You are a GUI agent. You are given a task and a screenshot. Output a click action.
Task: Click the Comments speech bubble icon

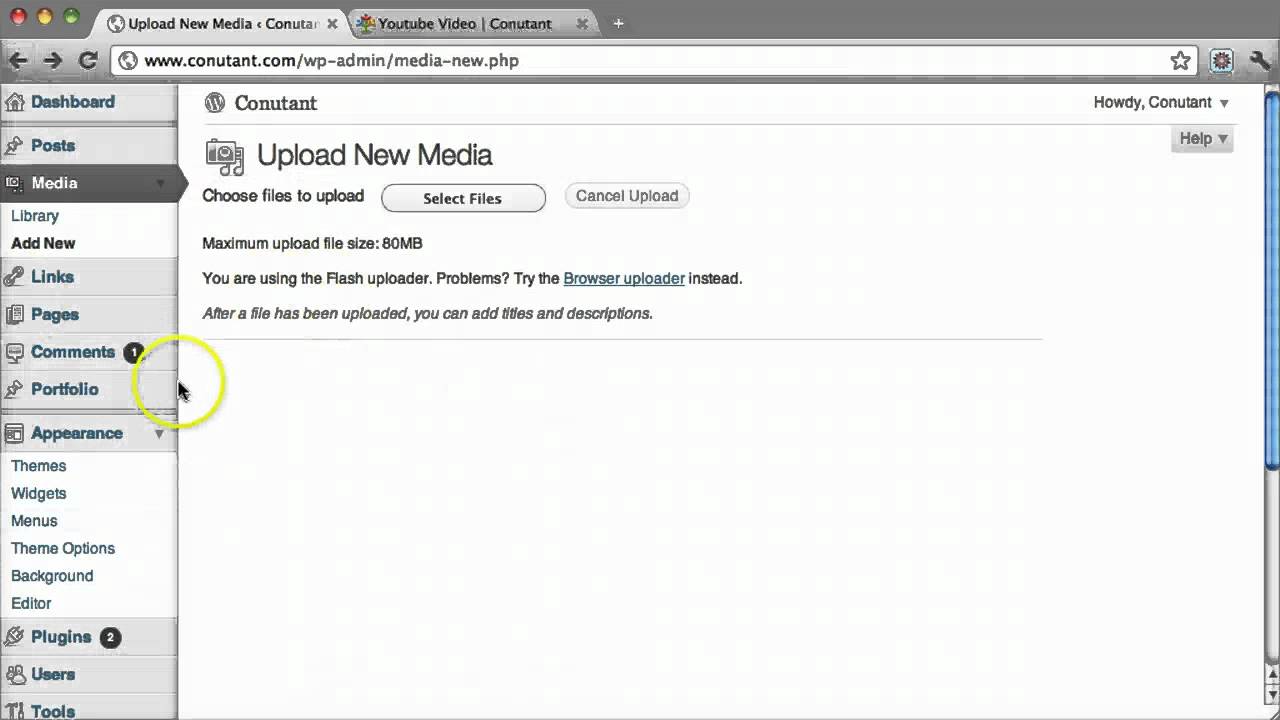(14, 352)
